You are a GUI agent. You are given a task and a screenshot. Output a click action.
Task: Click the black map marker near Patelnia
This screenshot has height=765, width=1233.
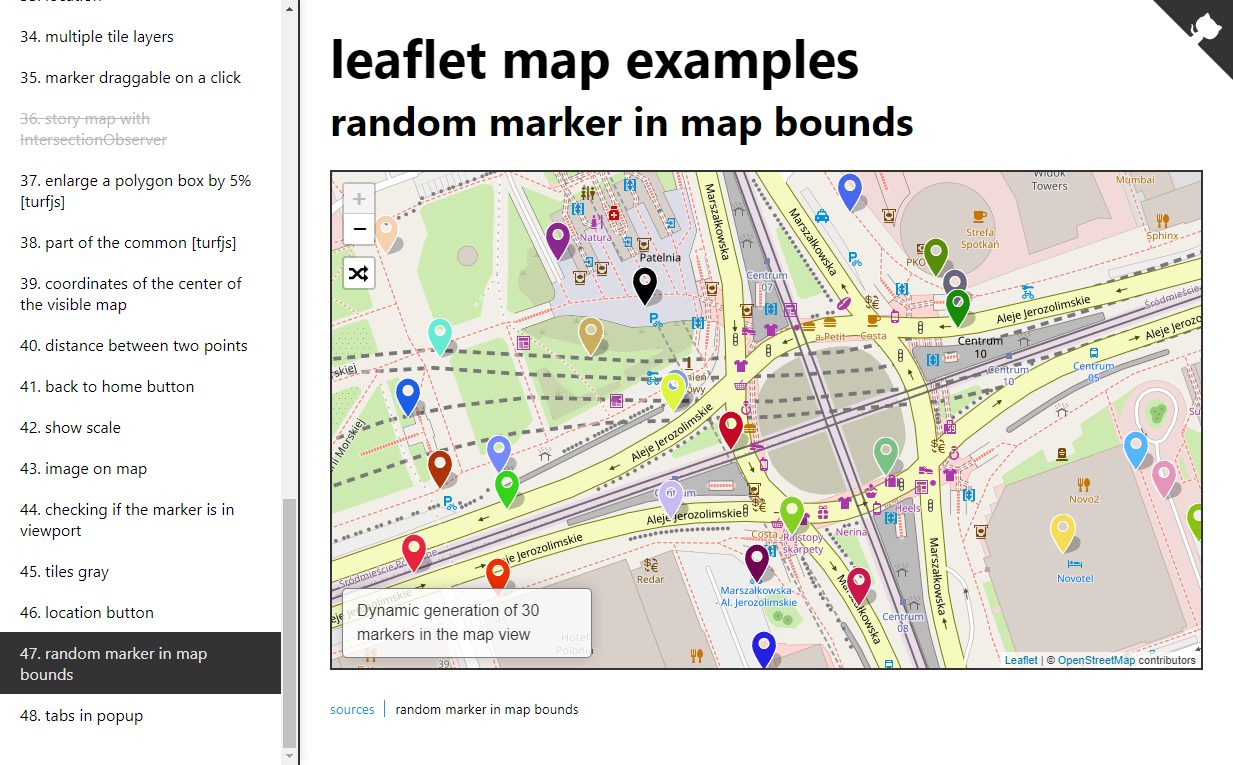coord(646,285)
